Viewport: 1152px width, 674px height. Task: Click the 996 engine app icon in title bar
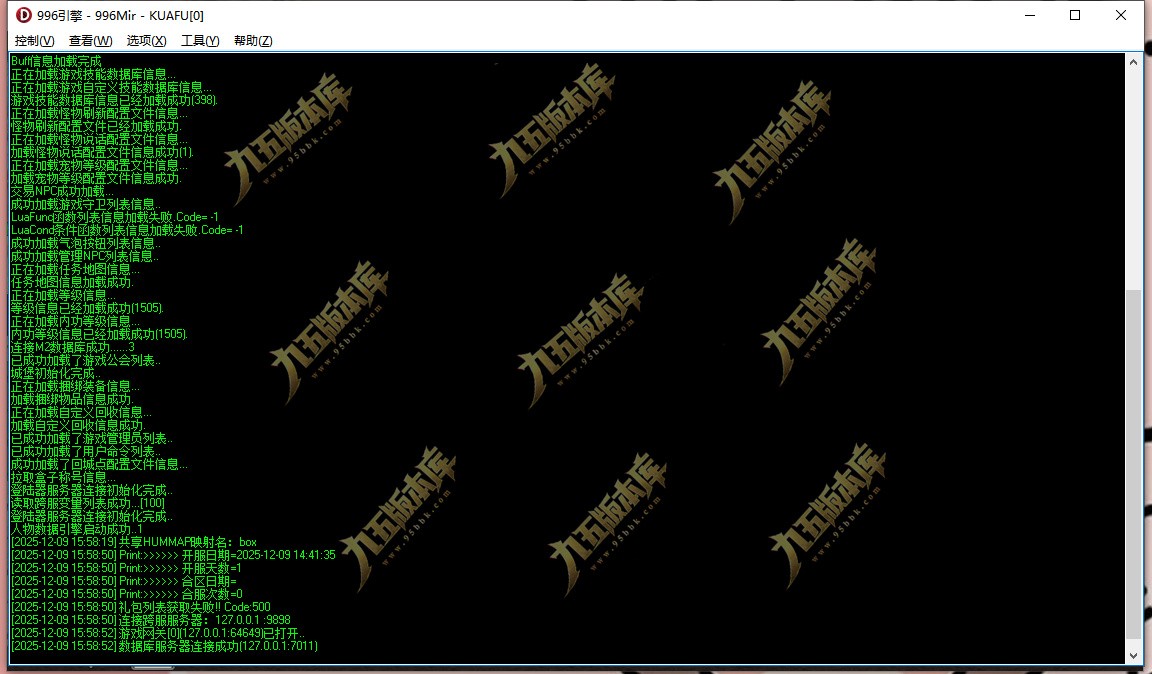tap(24, 15)
